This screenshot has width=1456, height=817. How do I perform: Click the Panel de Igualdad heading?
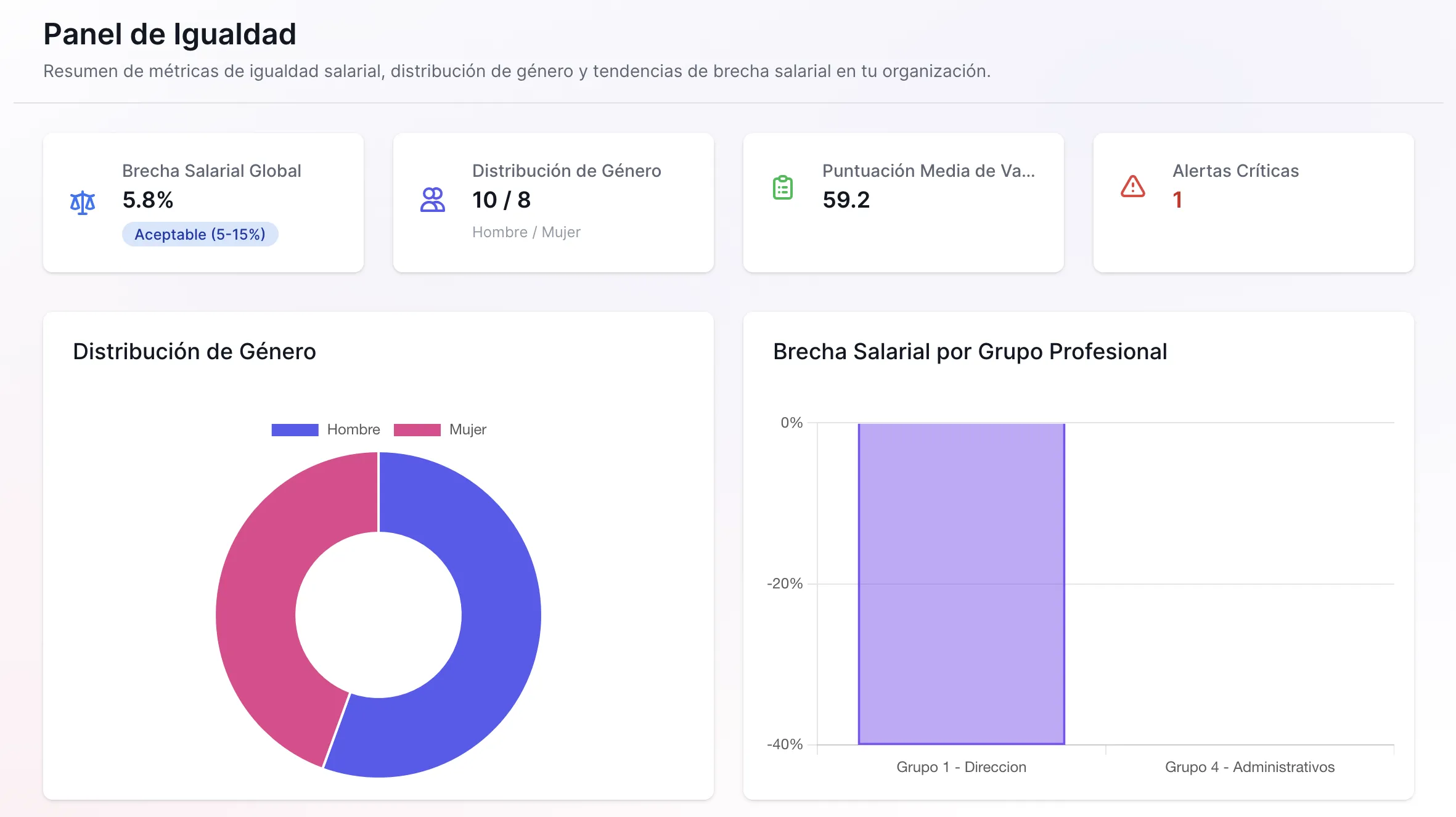pos(169,34)
